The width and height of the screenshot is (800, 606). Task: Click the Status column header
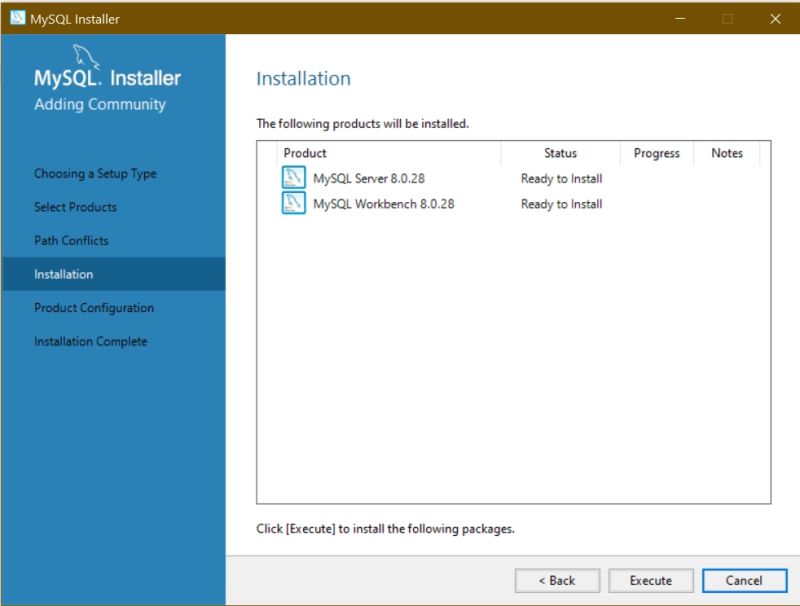(560, 153)
